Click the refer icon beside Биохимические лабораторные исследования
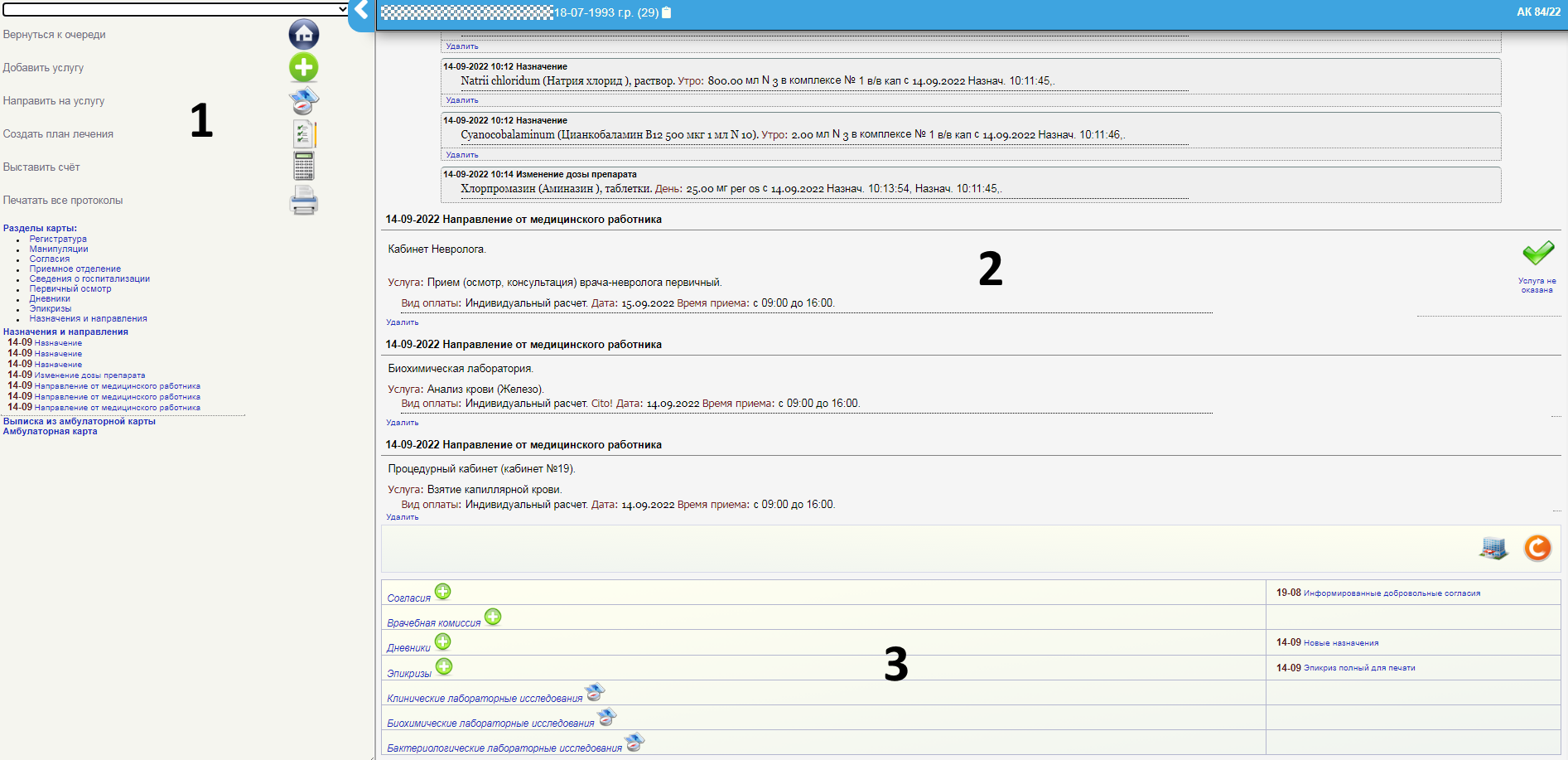Image resolution: width=1568 pixels, height=760 pixels. (x=607, y=717)
